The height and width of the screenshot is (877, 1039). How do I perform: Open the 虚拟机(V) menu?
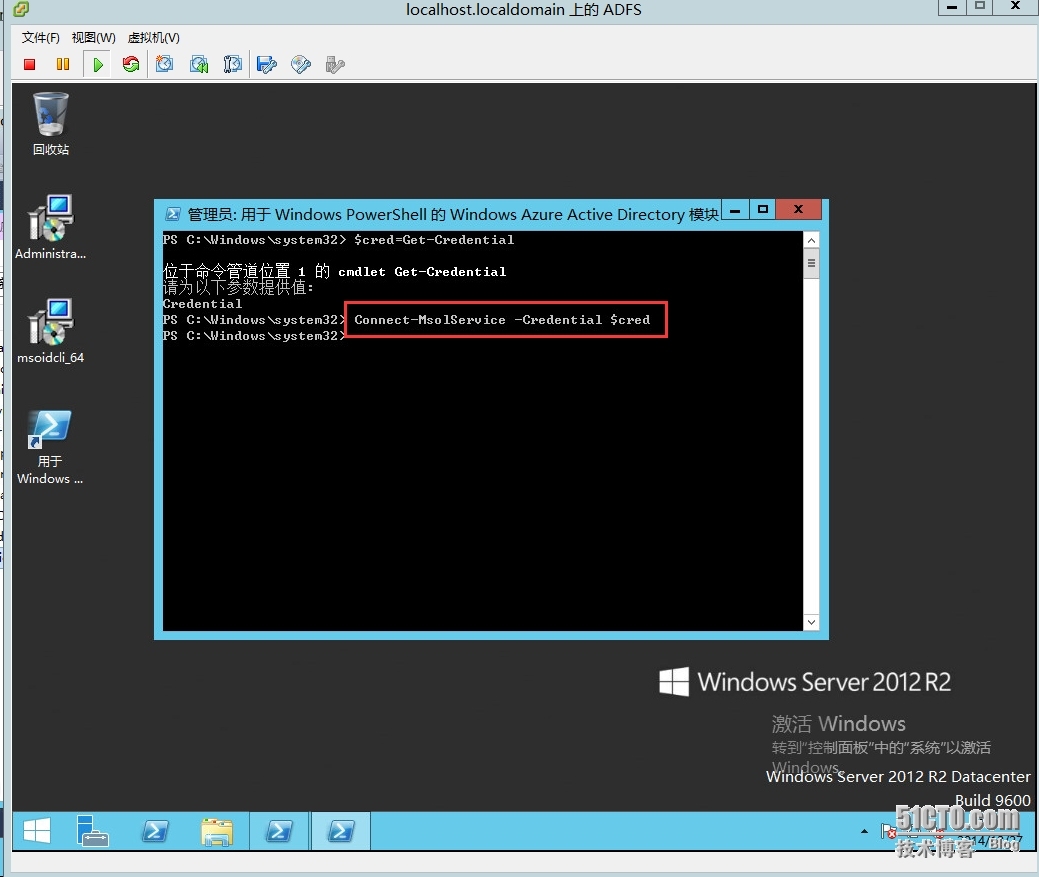[153, 38]
